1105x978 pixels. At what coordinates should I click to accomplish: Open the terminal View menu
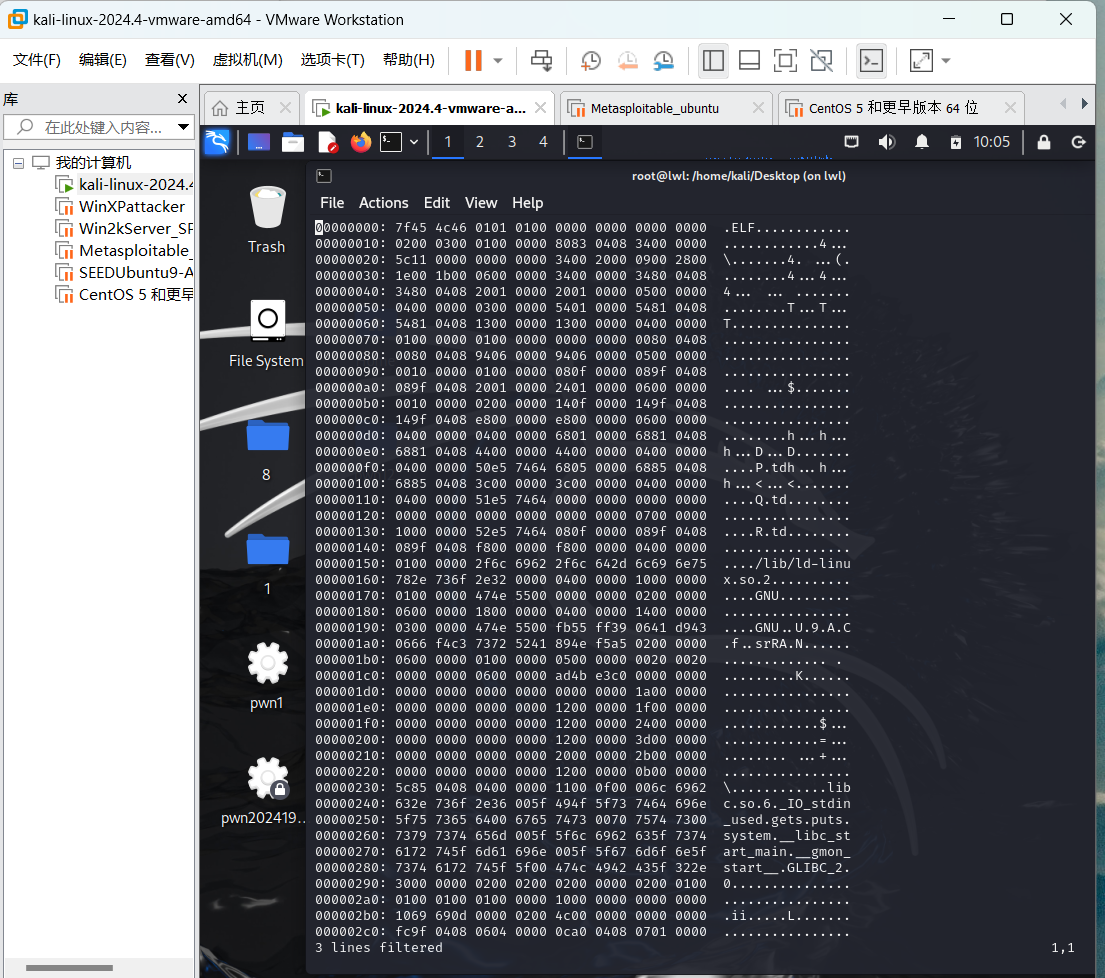(481, 203)
